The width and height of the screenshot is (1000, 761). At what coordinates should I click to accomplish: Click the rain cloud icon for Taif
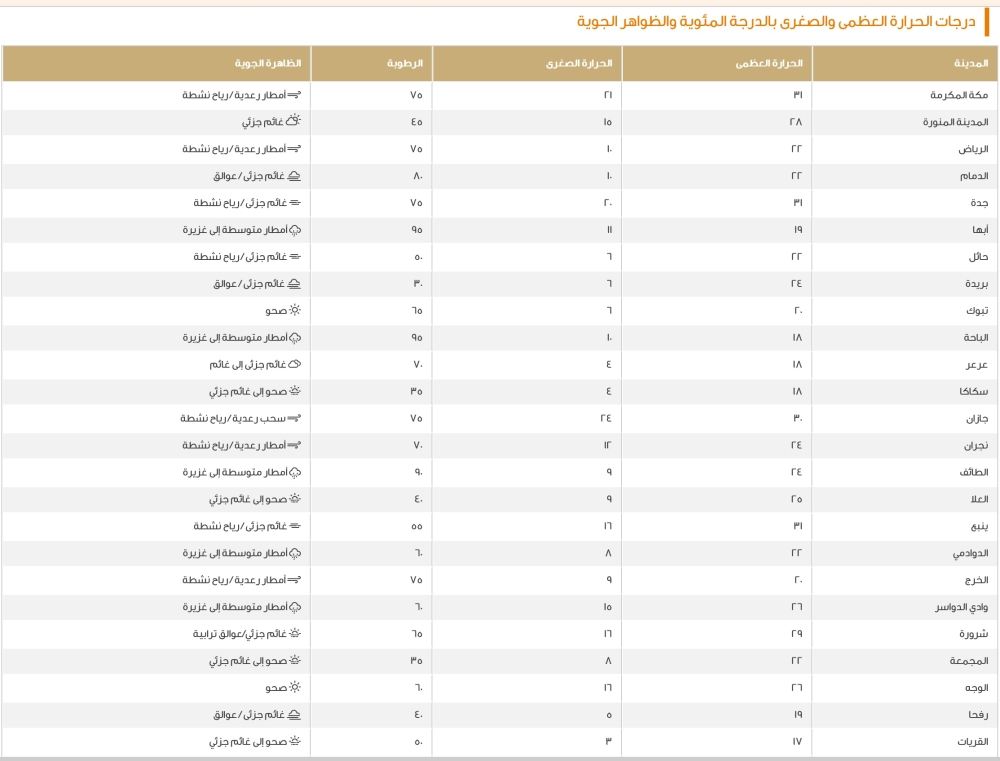(x=295, y=472)
